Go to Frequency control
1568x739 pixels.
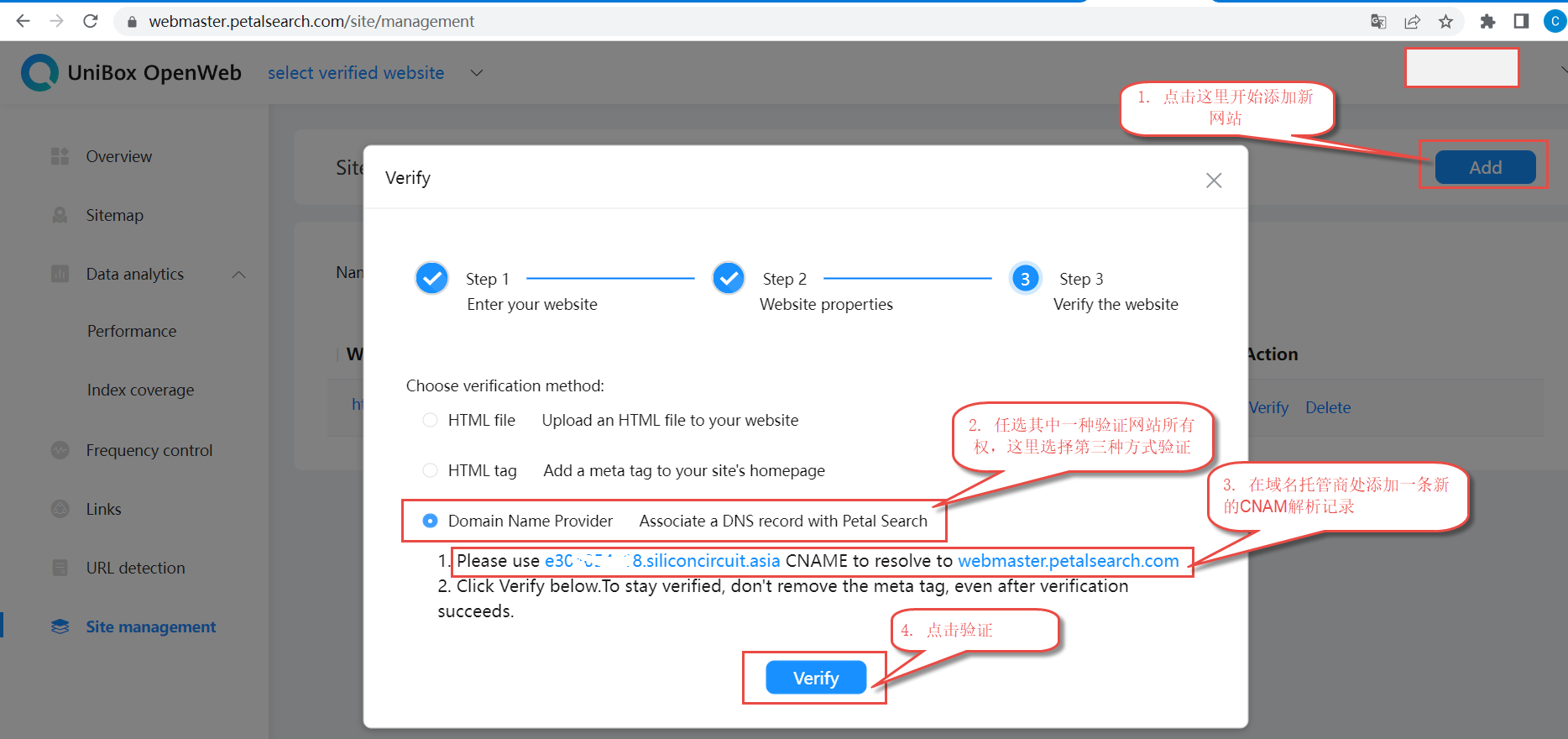pos(149,450)
